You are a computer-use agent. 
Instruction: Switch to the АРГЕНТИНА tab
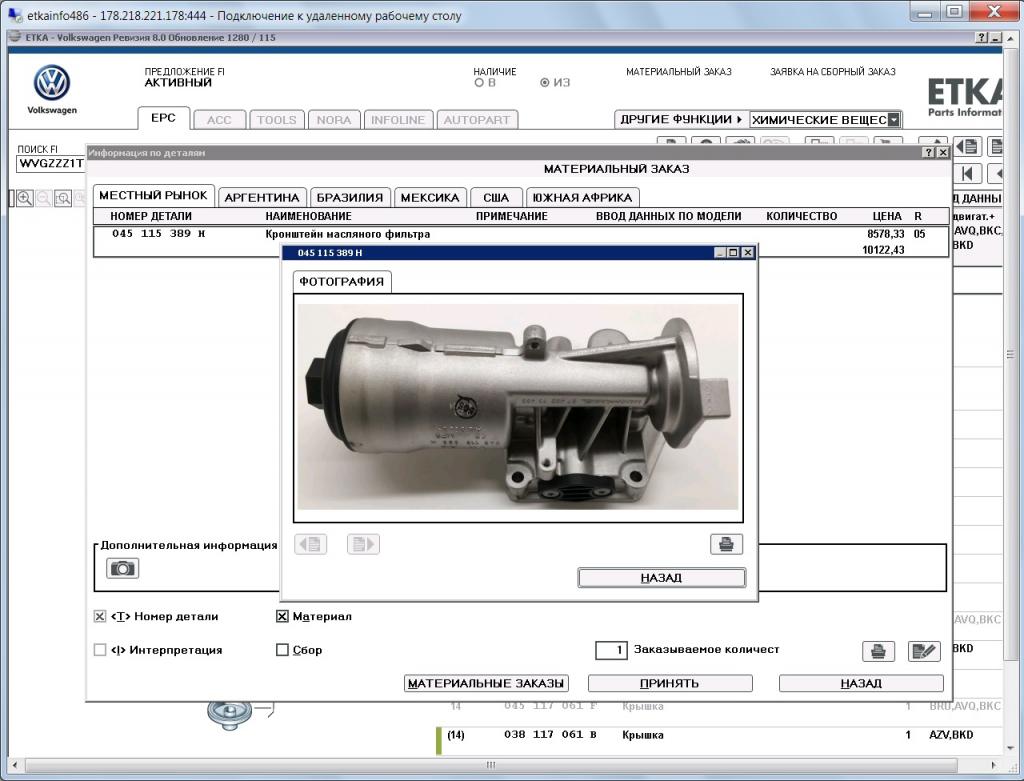(x=262, y=197)
